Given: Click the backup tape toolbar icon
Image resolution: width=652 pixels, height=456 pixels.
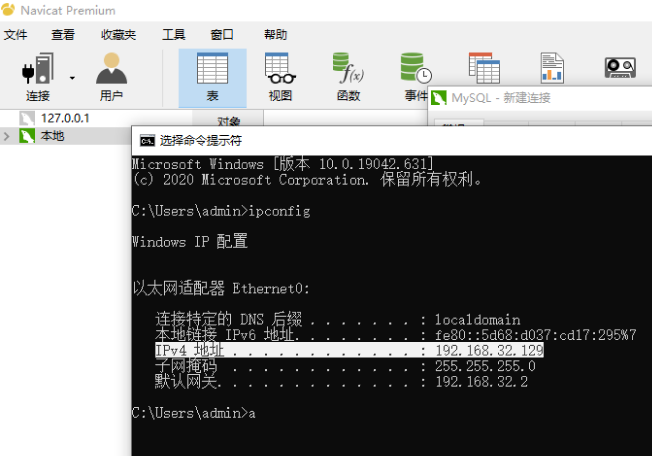Looking at the screenshot, I should click(620, 68).
